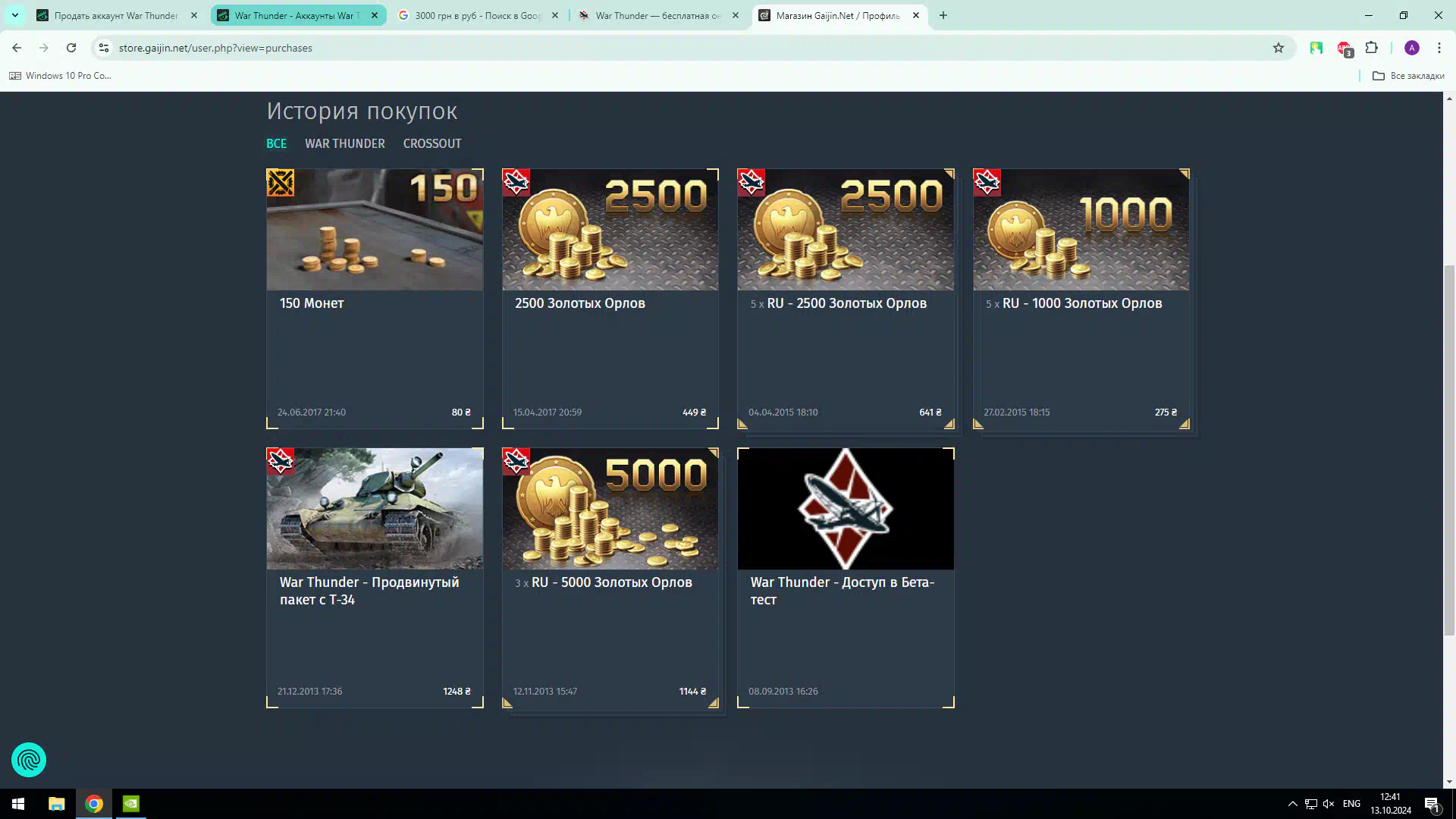Open the Продвинутый пакет с Т-34 title

tap(369, 591)
